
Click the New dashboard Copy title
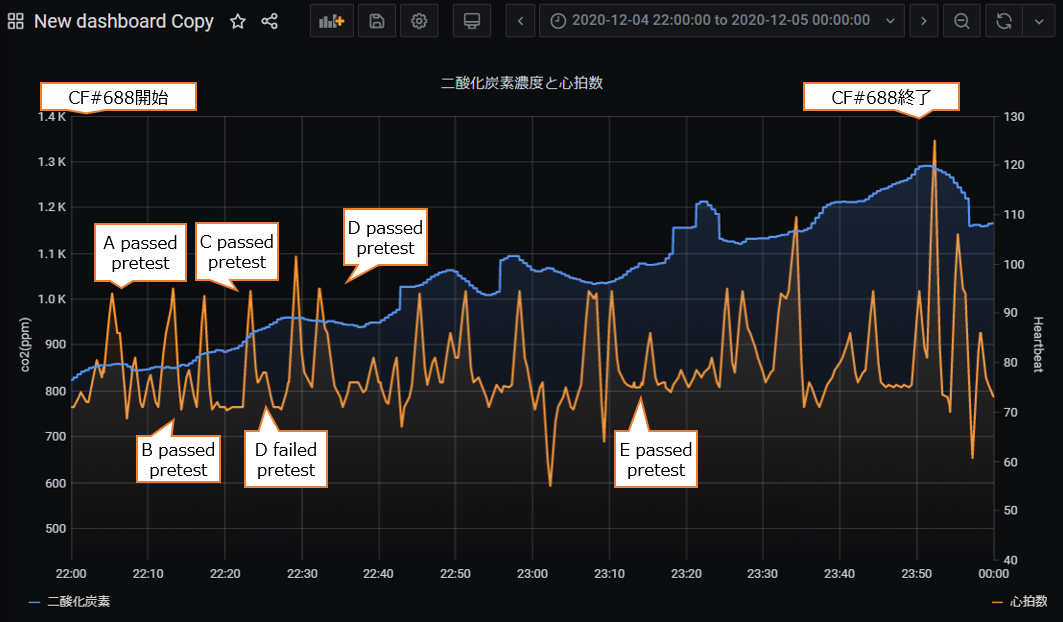(x=124, y=21)
